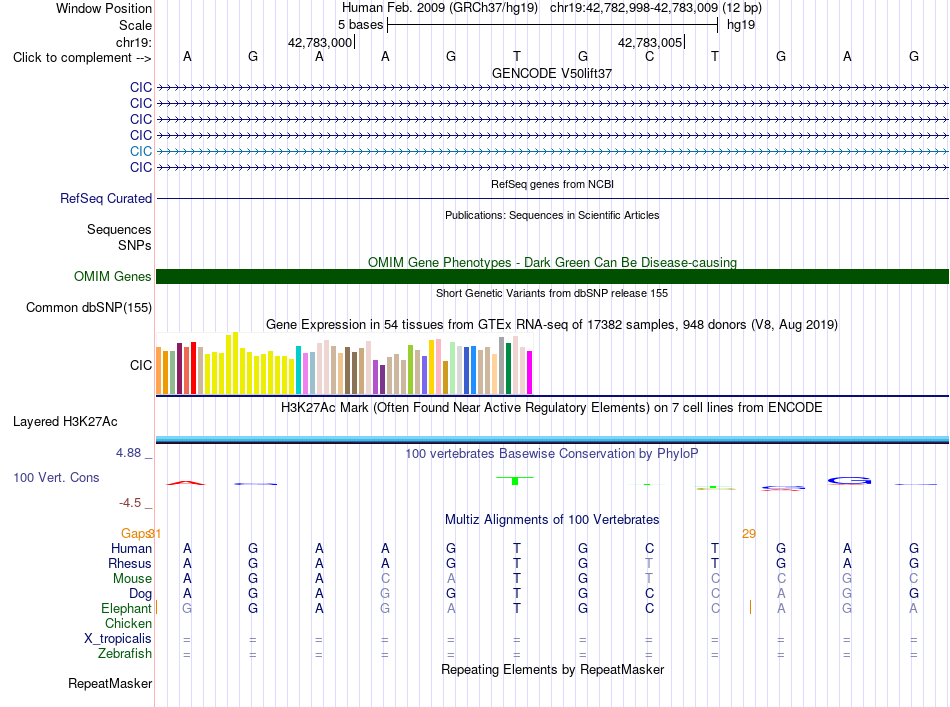
Task: Click the C base in the complement row
Action: point(649,57)
